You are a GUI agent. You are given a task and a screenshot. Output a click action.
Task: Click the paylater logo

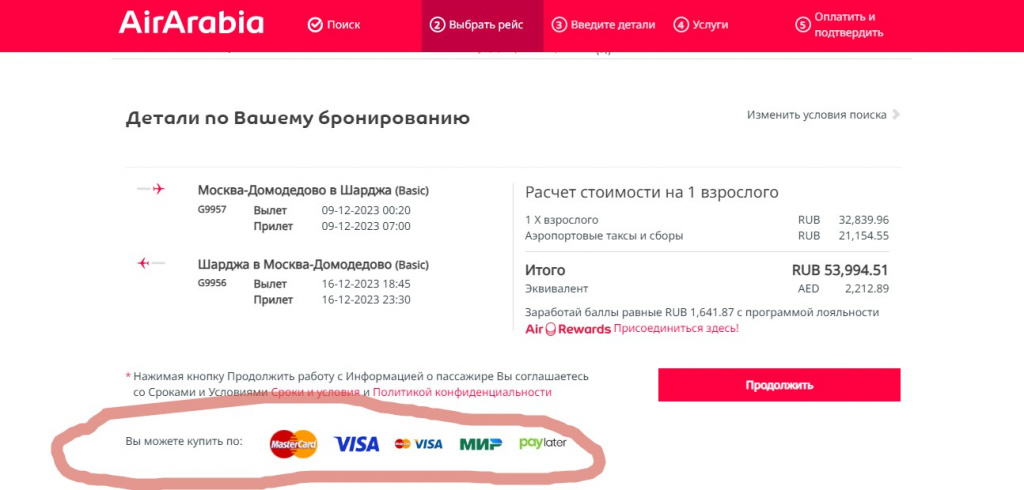point(543,443)
